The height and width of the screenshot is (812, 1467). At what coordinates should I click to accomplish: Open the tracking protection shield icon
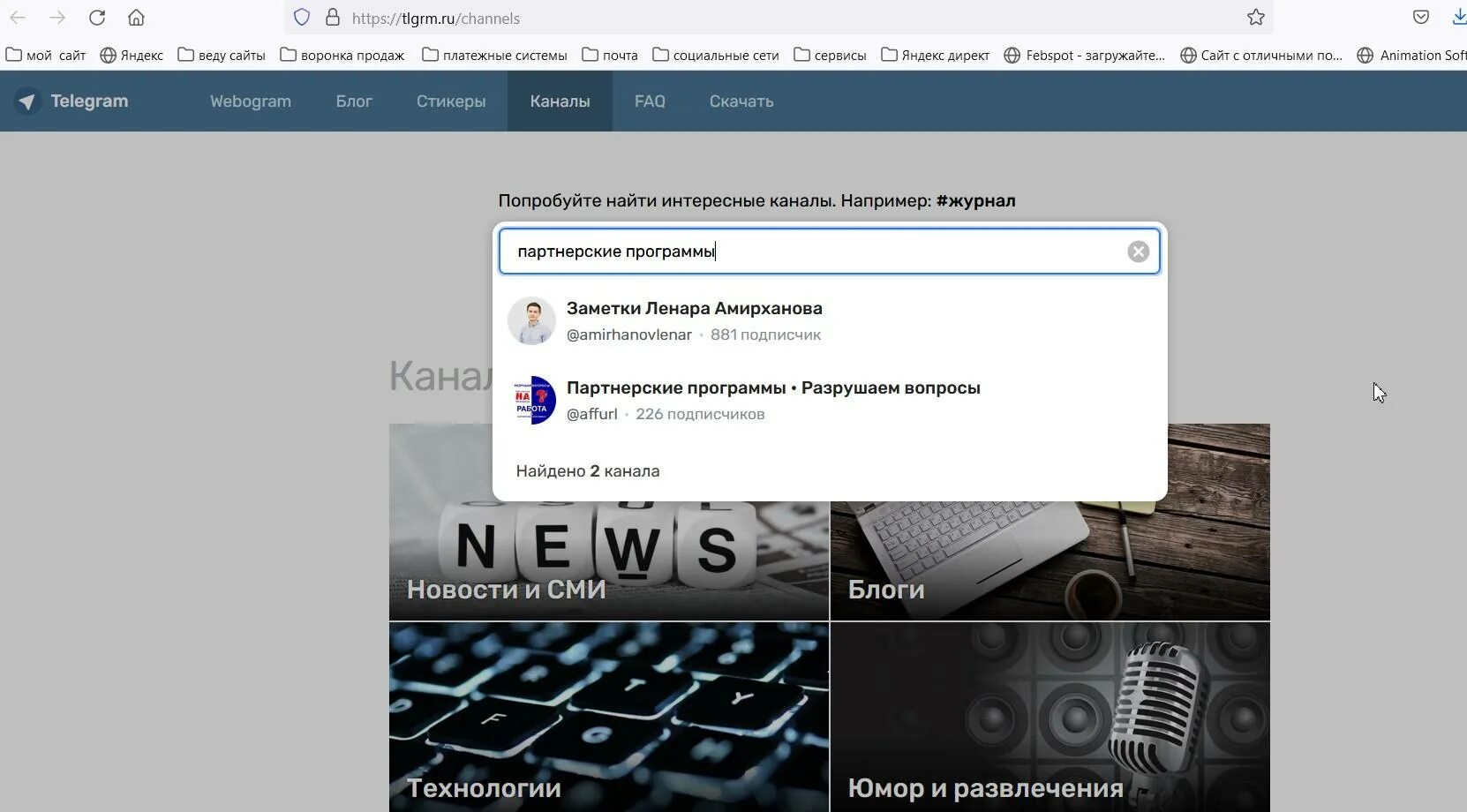pos(302,18)
